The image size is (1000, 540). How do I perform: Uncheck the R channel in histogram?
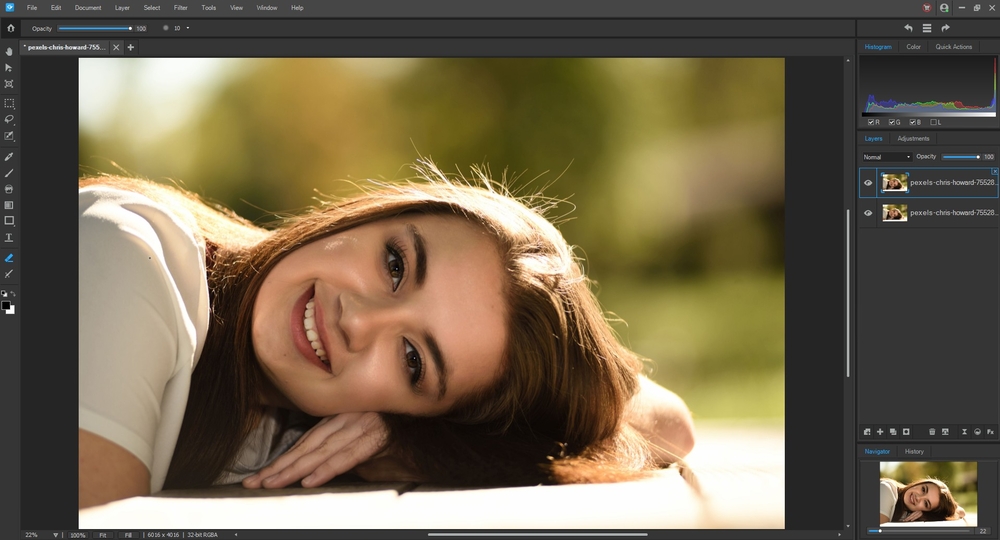click(x=871, y=122)
